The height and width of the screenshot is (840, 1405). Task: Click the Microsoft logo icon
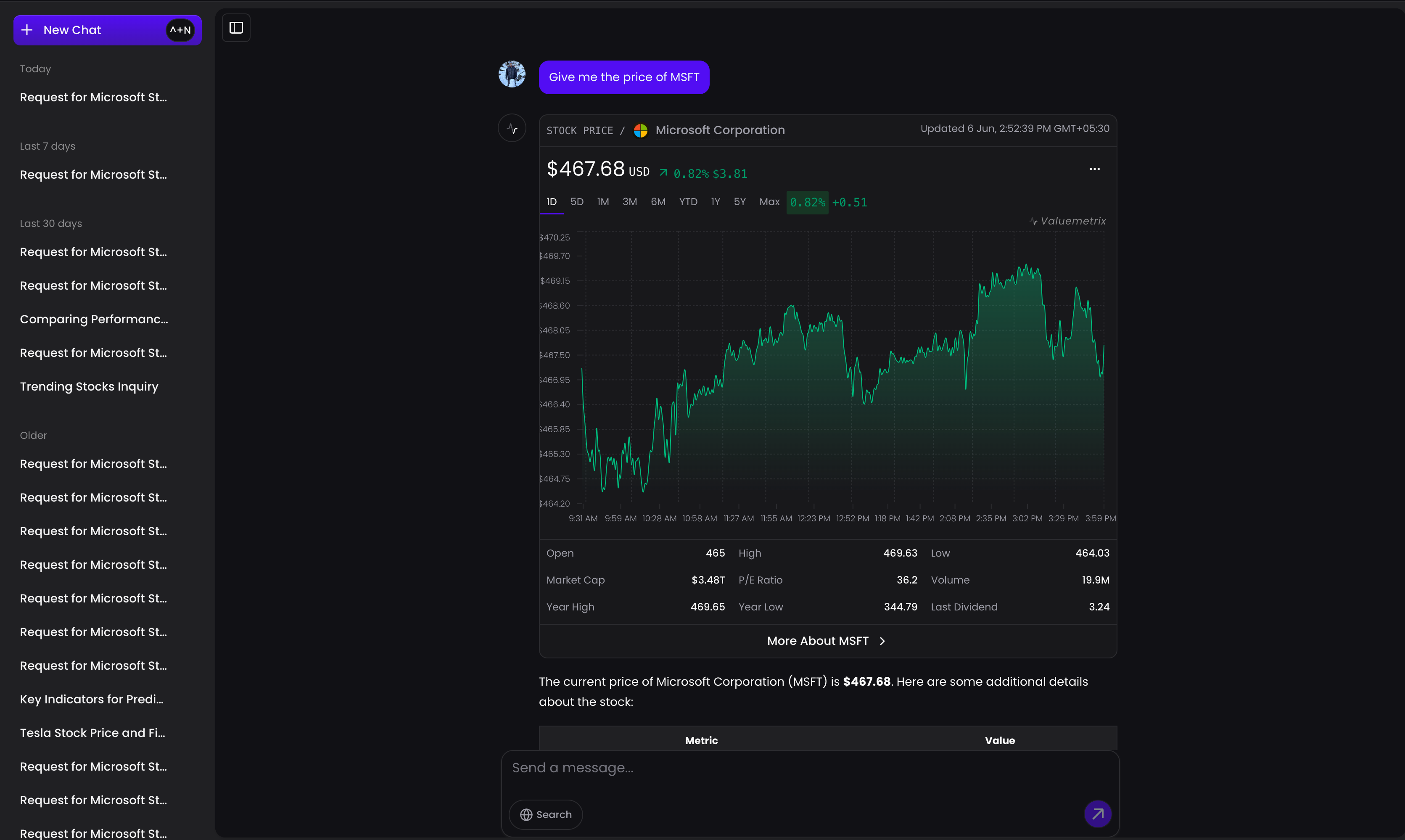(x=641, y=131)
